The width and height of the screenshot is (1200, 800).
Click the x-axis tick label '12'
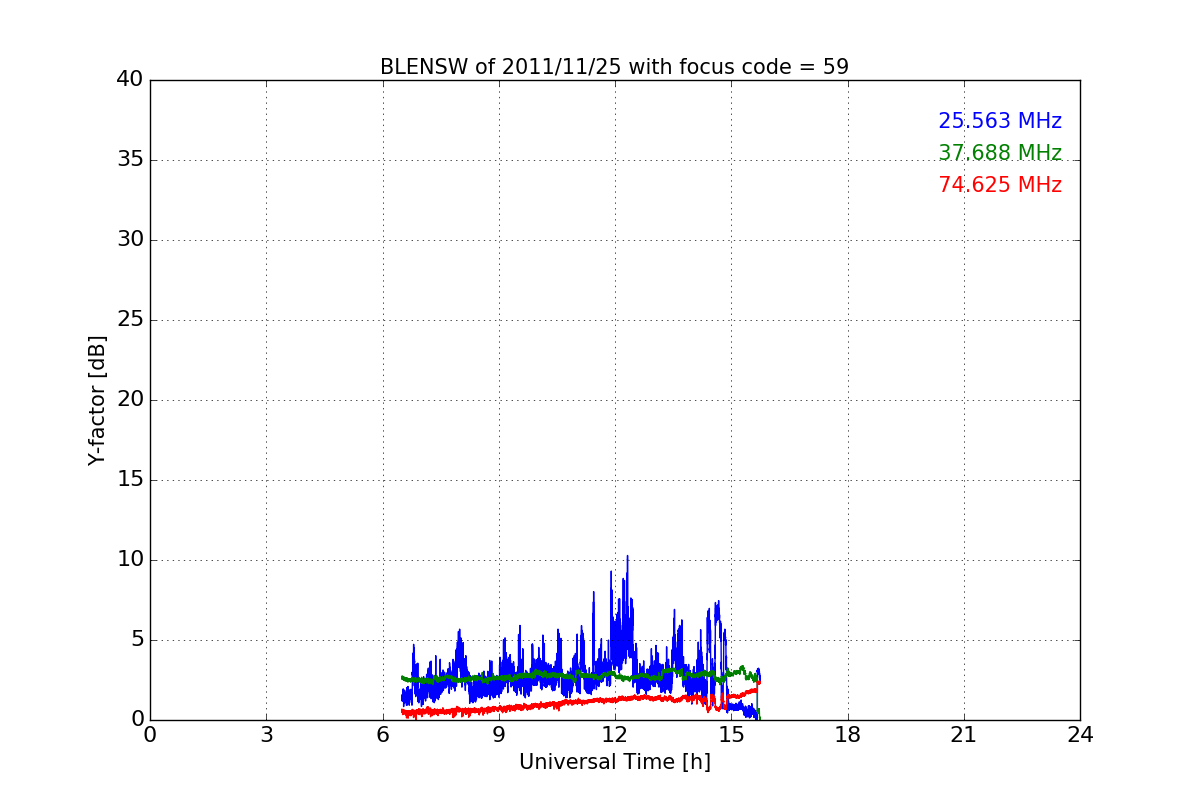[615, 735]
